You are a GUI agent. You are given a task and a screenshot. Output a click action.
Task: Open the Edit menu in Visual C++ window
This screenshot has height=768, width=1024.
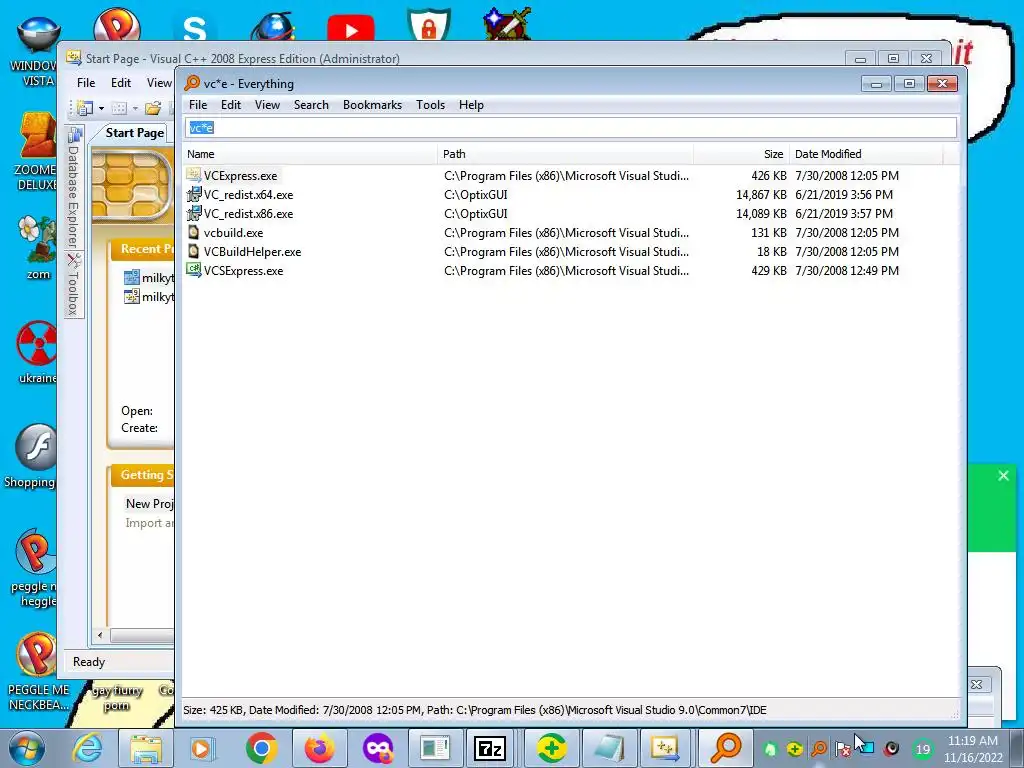pyautogui.click(x=121, y=83)
